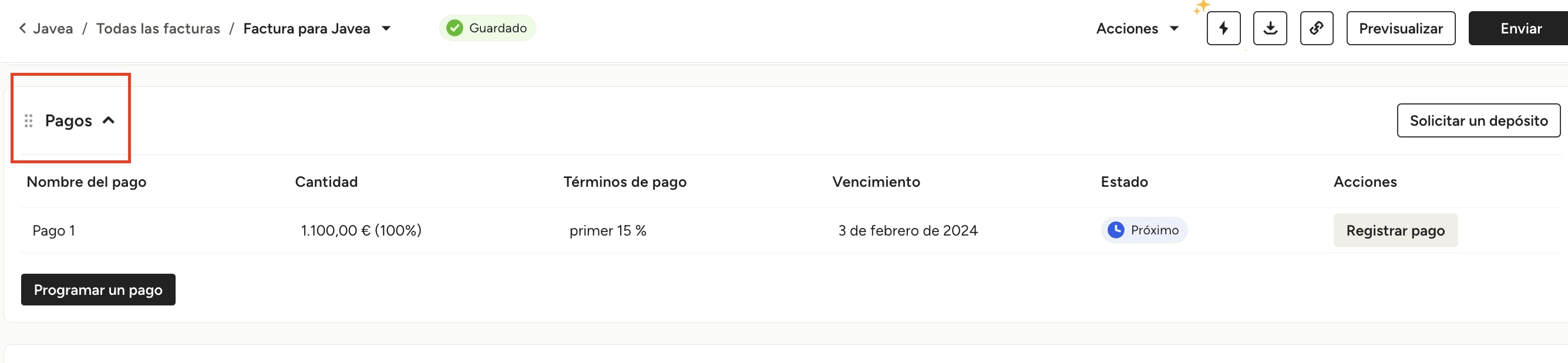Click Solicitar un depósito button
The width and height of the screenshot is (1568, 363).
pyautogui.click(x=1478, y=120)
